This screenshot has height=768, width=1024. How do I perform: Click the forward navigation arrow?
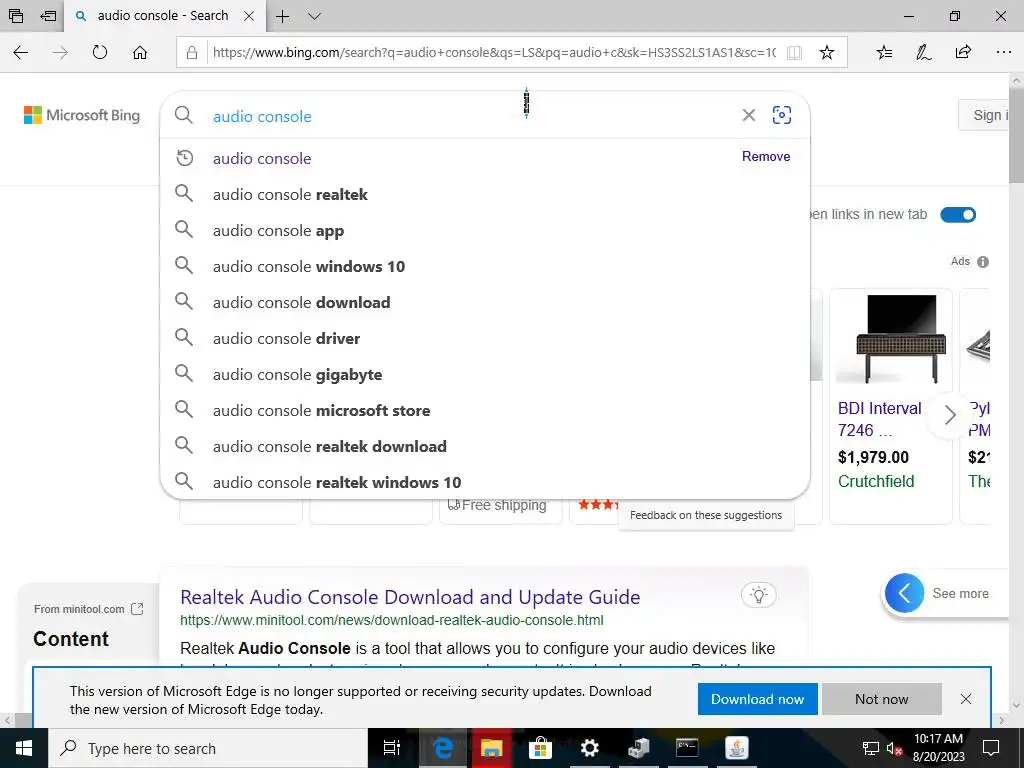pyautogui.click(x=60, y=52)
